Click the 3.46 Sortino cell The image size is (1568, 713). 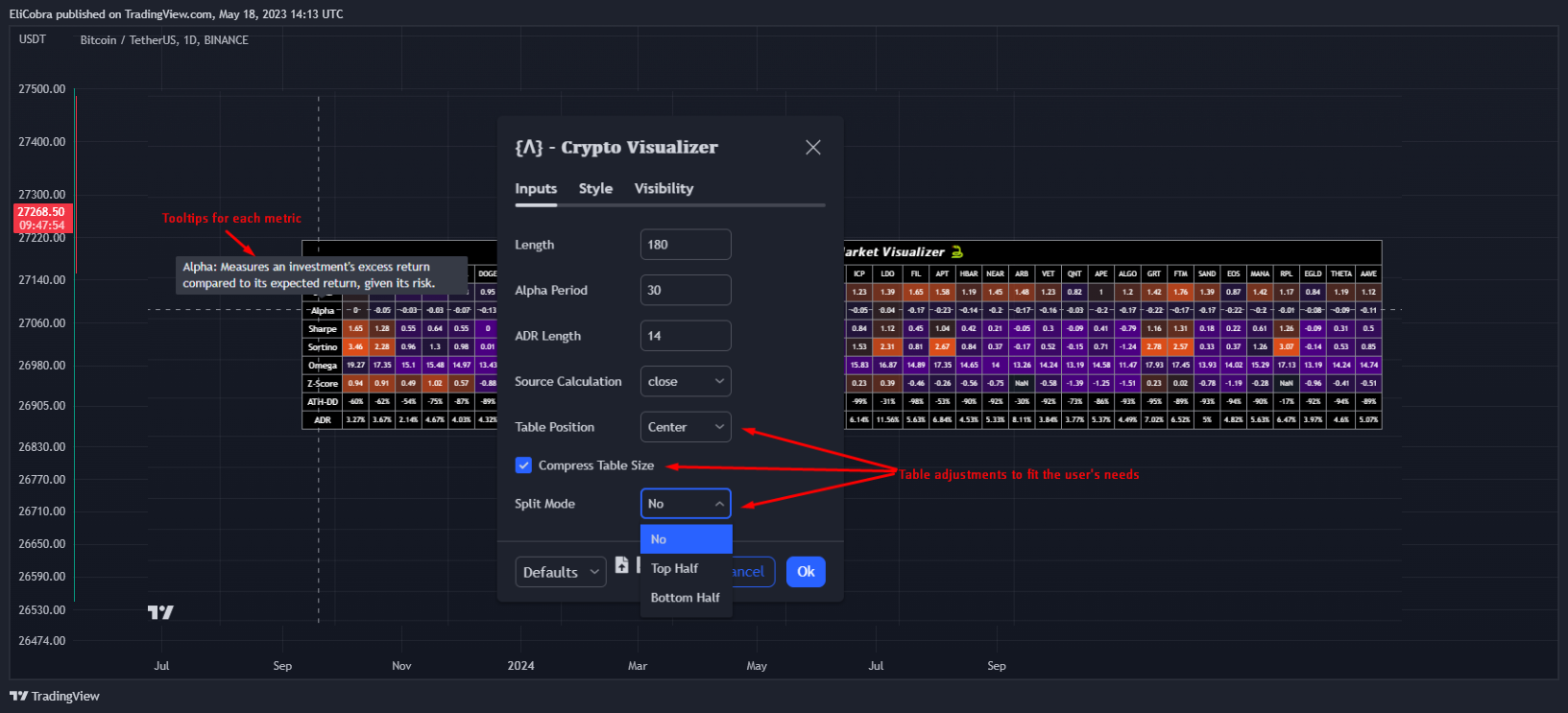(355, 347)
